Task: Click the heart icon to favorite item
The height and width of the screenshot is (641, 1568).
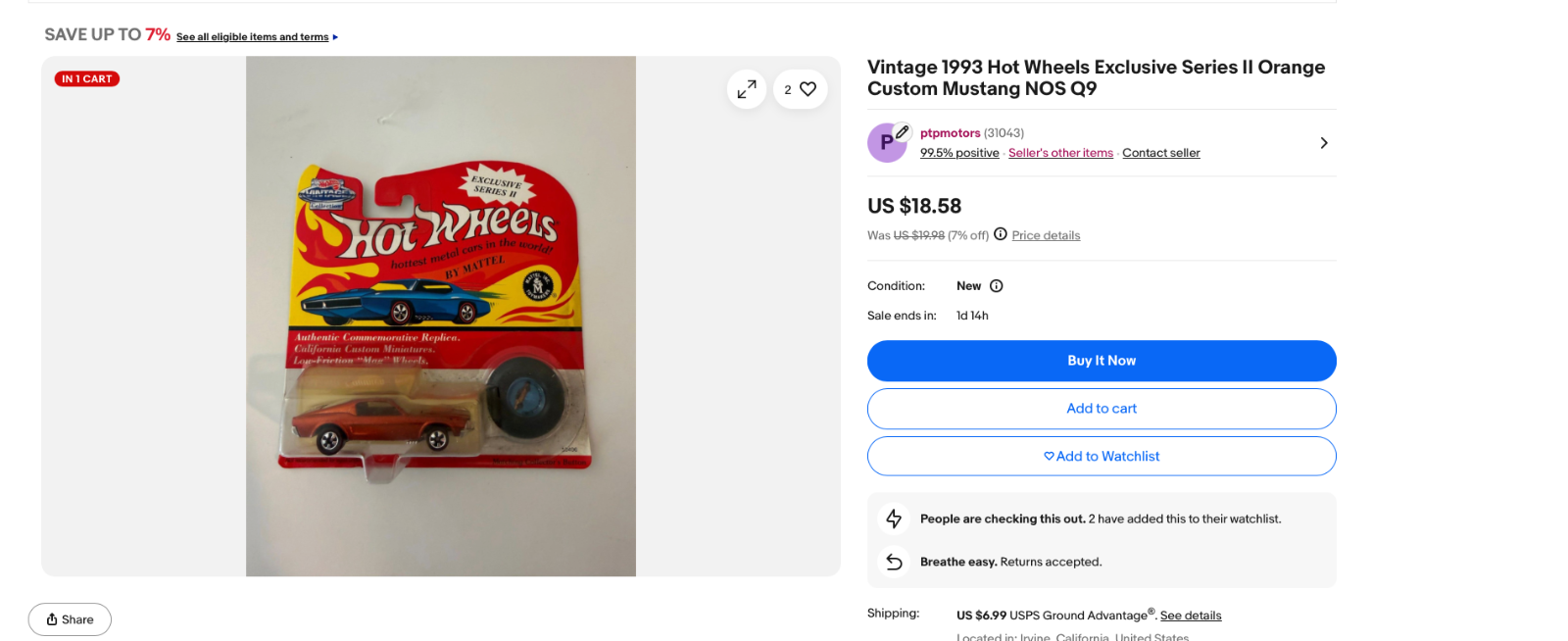Action: 808,89
